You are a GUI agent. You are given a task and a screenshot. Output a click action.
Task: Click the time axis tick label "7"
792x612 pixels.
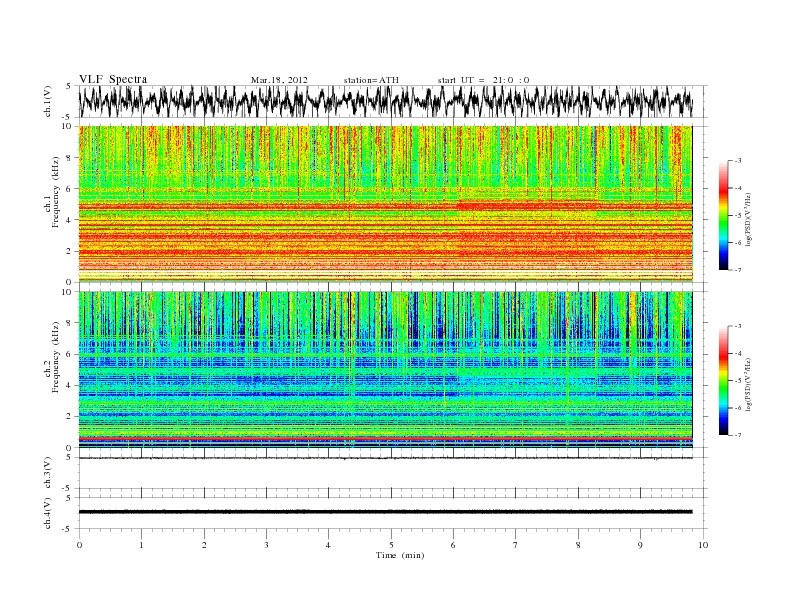tap(516, 545)
